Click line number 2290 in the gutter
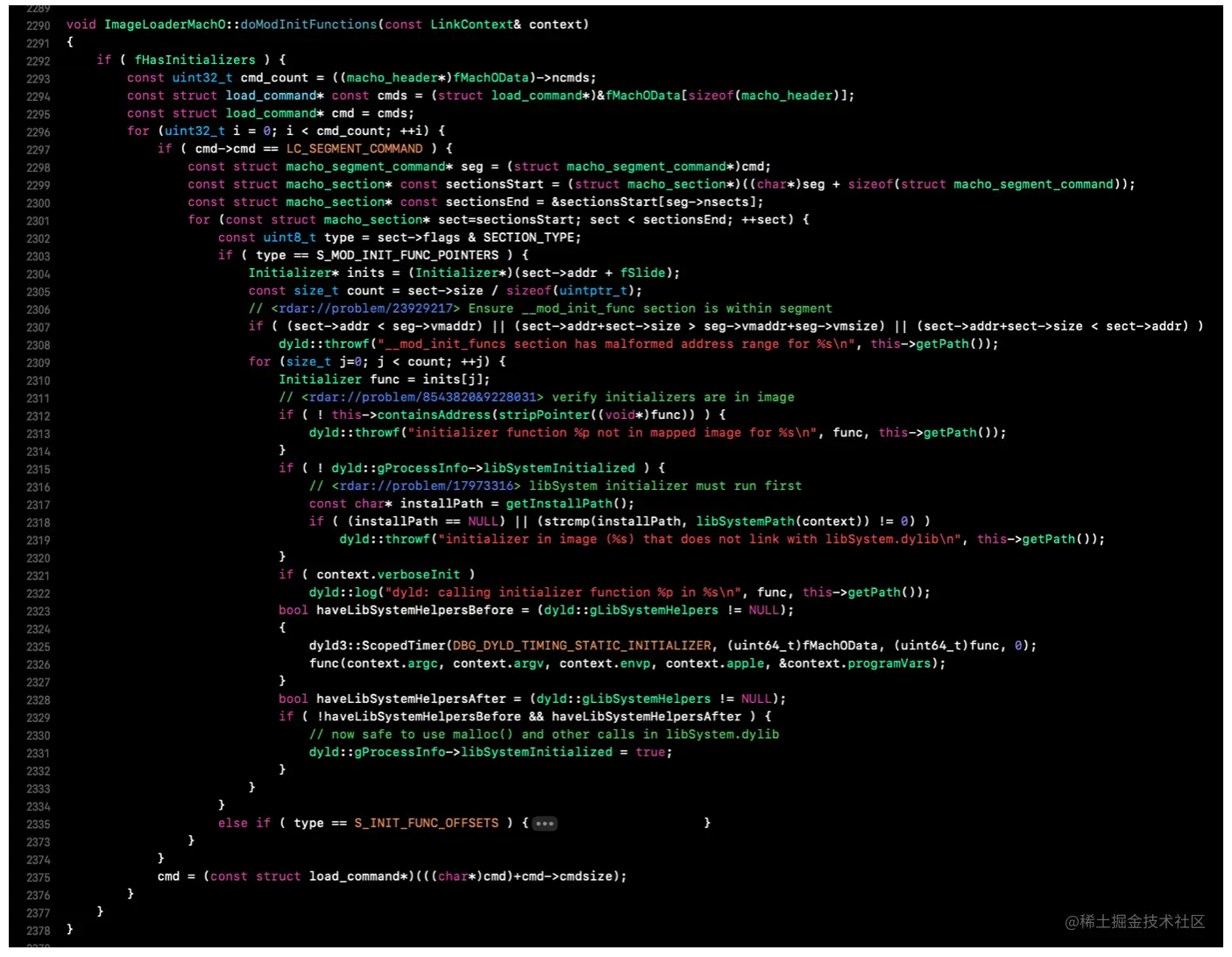The height and width of the screenshot is (957, 1232). [39, 25]
